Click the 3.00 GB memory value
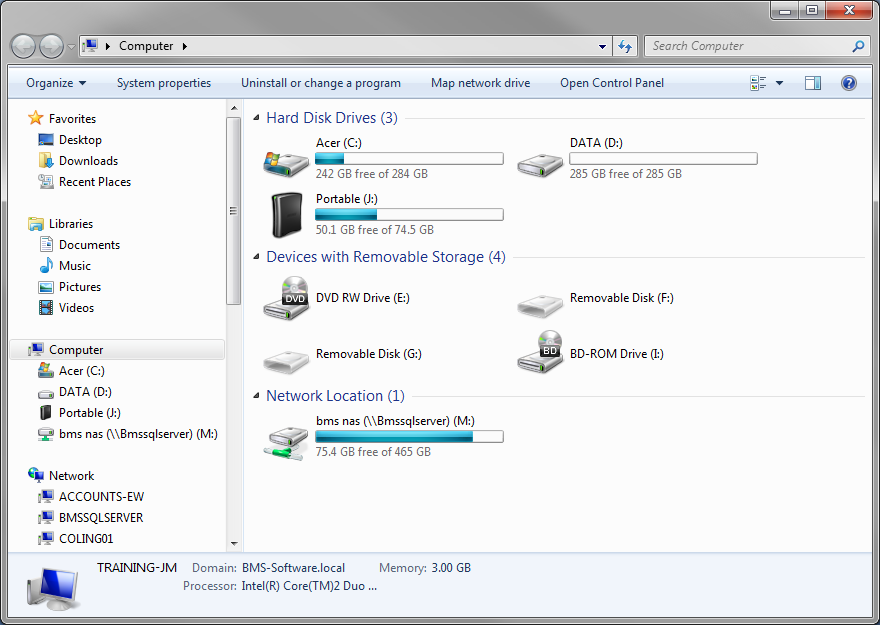This screenshot has height=625, width=880. tap(451, 568)
